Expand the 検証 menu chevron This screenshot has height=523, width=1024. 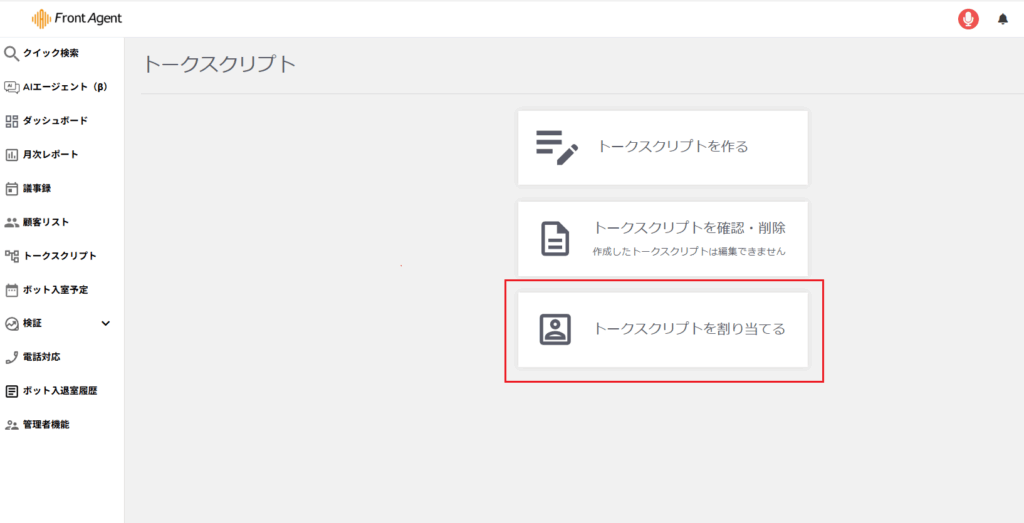[x=106, y=323]
